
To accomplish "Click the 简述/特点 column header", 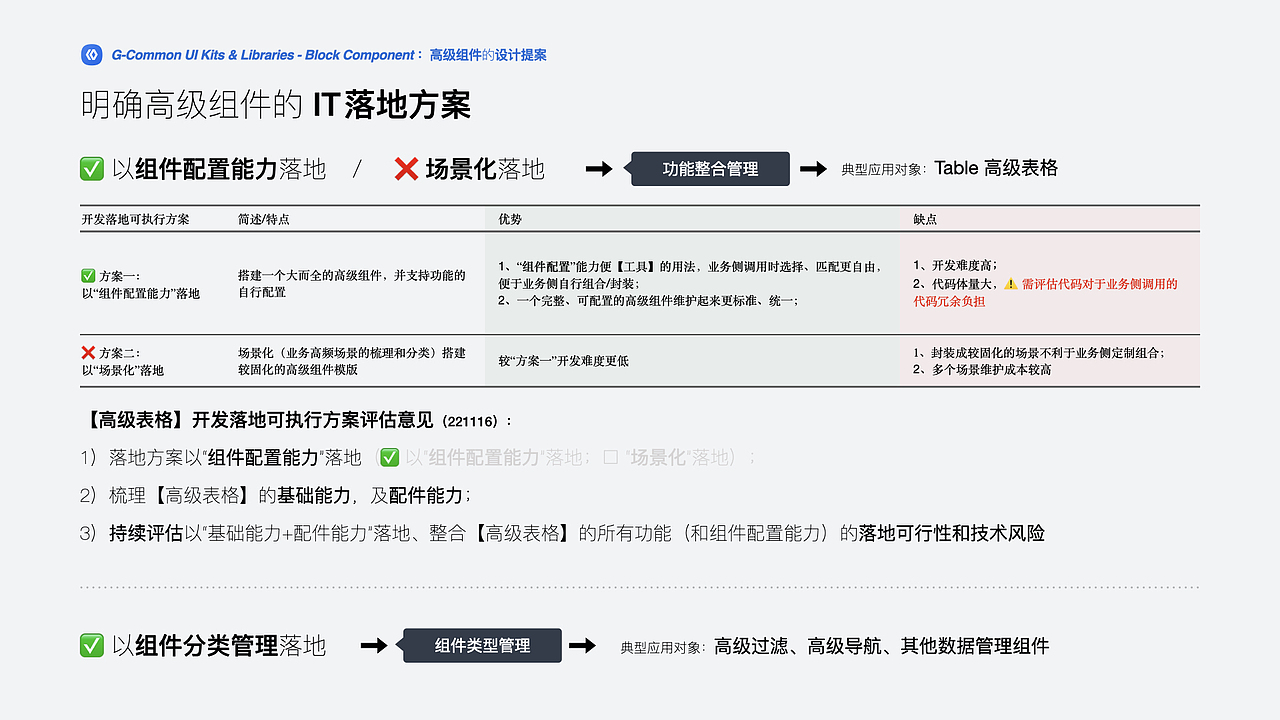I will click(x=264, y=219).
